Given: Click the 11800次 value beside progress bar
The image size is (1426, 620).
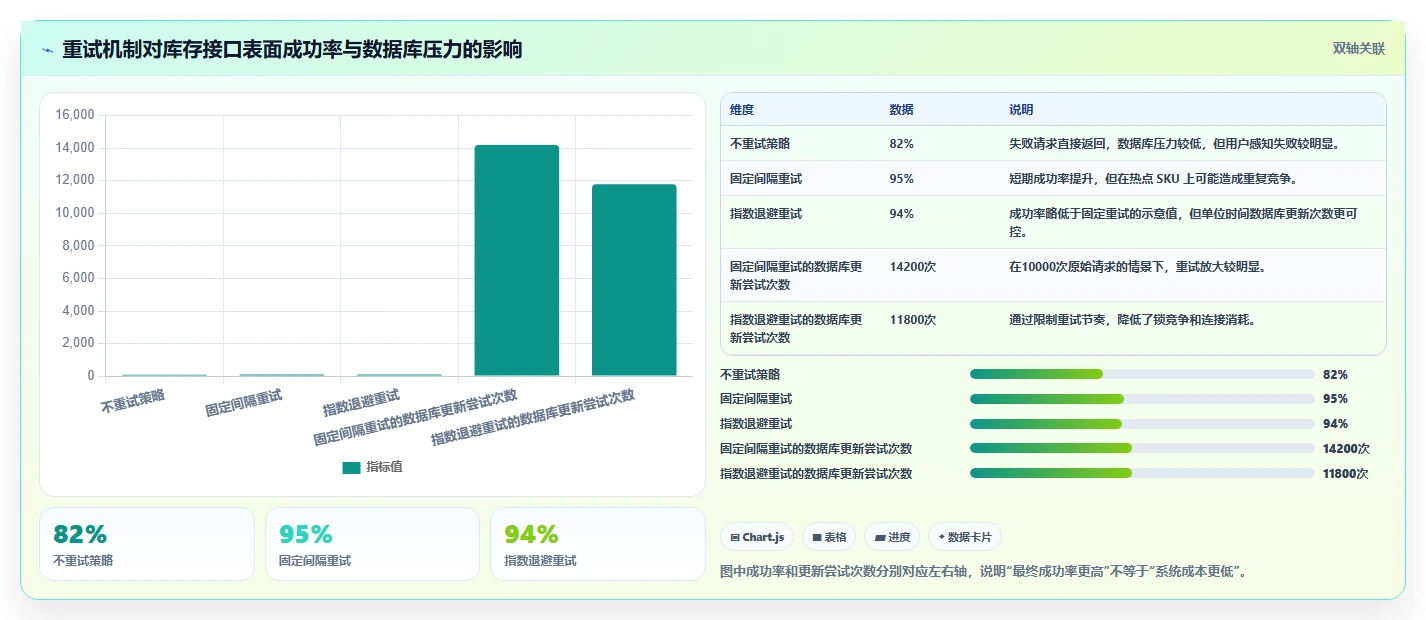Looking at the screenshot, I should point(1345,473).
